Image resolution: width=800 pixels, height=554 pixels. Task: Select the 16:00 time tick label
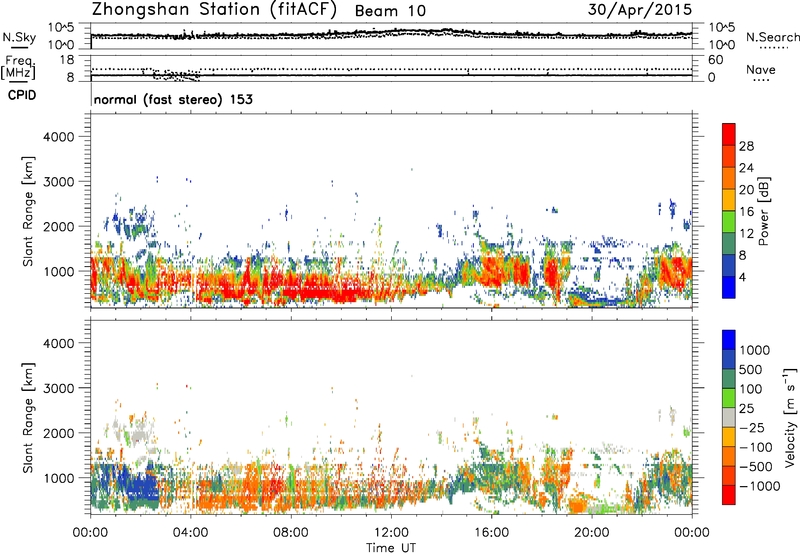tap(491, 533)
